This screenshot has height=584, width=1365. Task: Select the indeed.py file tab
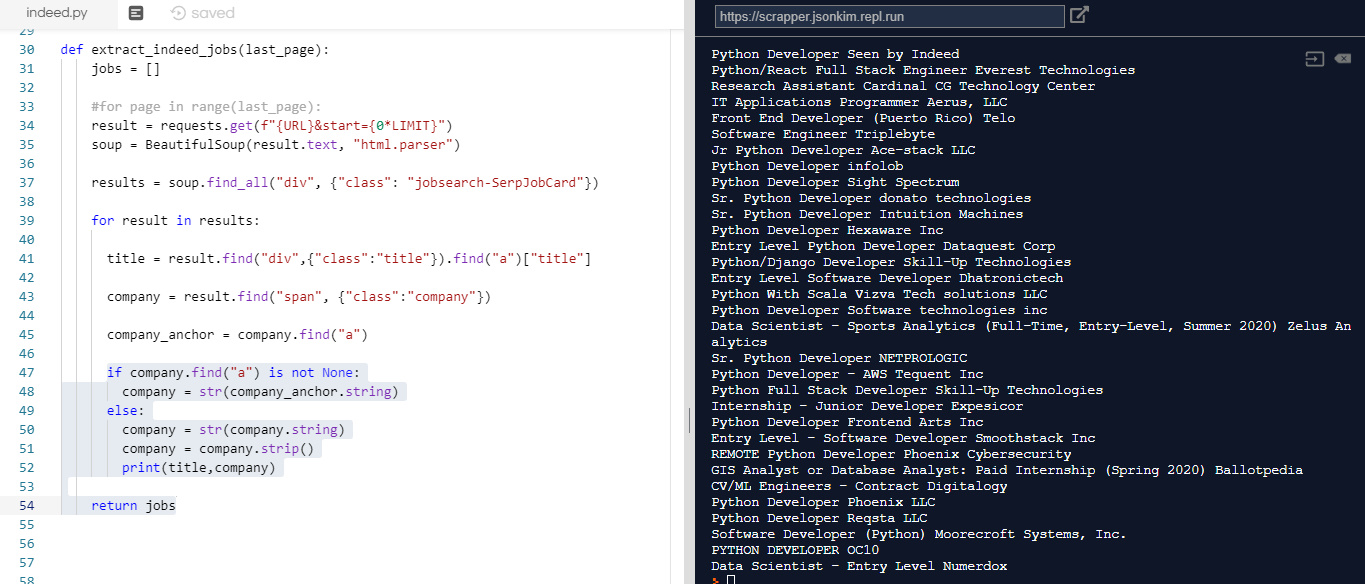point(57,13)
